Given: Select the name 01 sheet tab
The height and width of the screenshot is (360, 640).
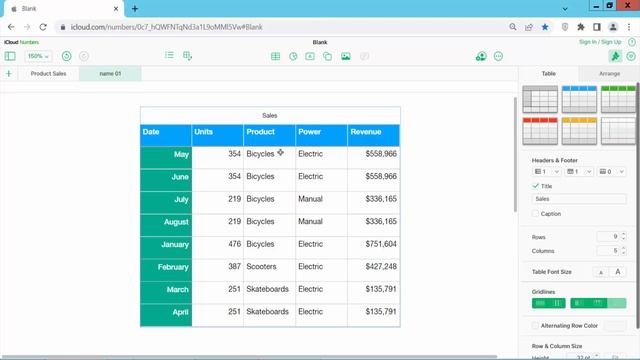Looking at the screenshot, I should tap(110, 73).
